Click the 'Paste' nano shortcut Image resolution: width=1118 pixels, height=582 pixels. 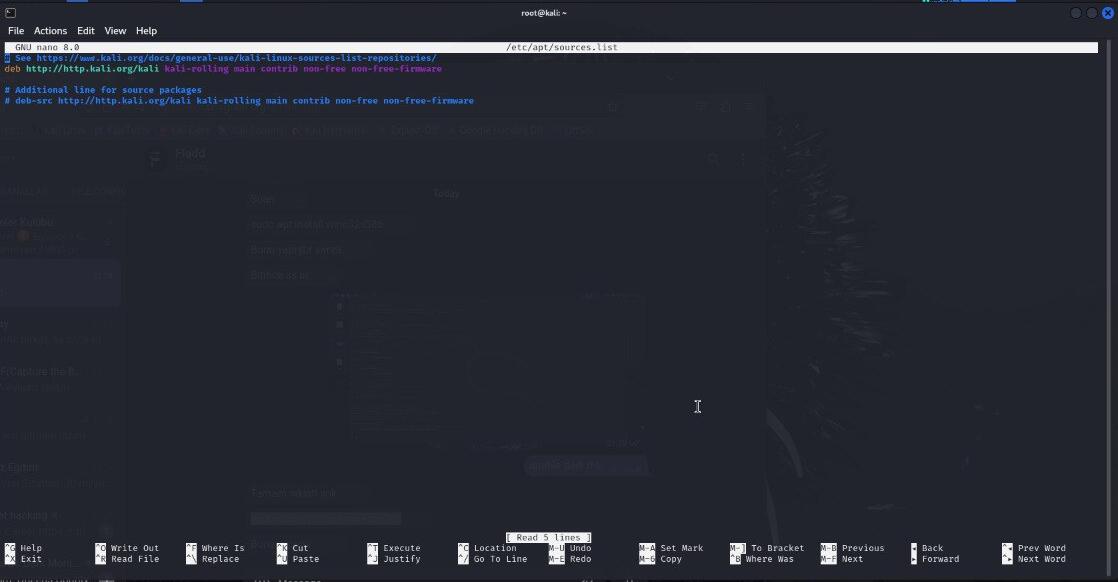click(x=306, y=558)
